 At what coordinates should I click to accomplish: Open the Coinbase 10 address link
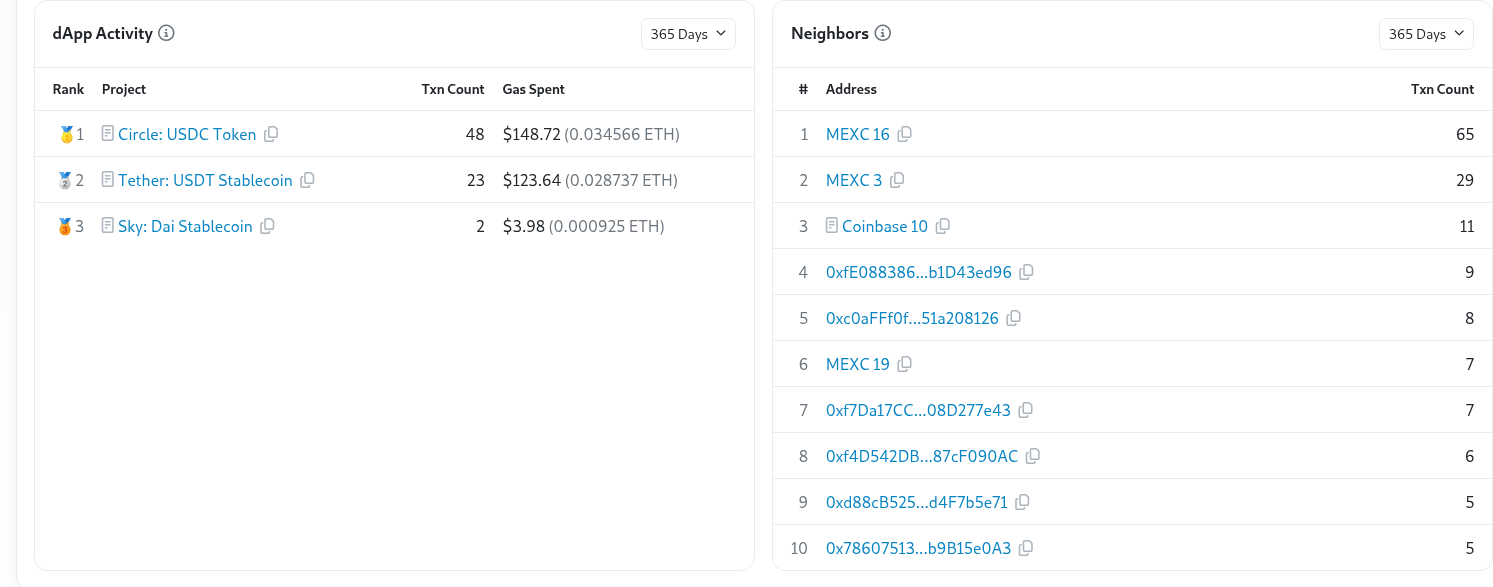coord(884,226)
